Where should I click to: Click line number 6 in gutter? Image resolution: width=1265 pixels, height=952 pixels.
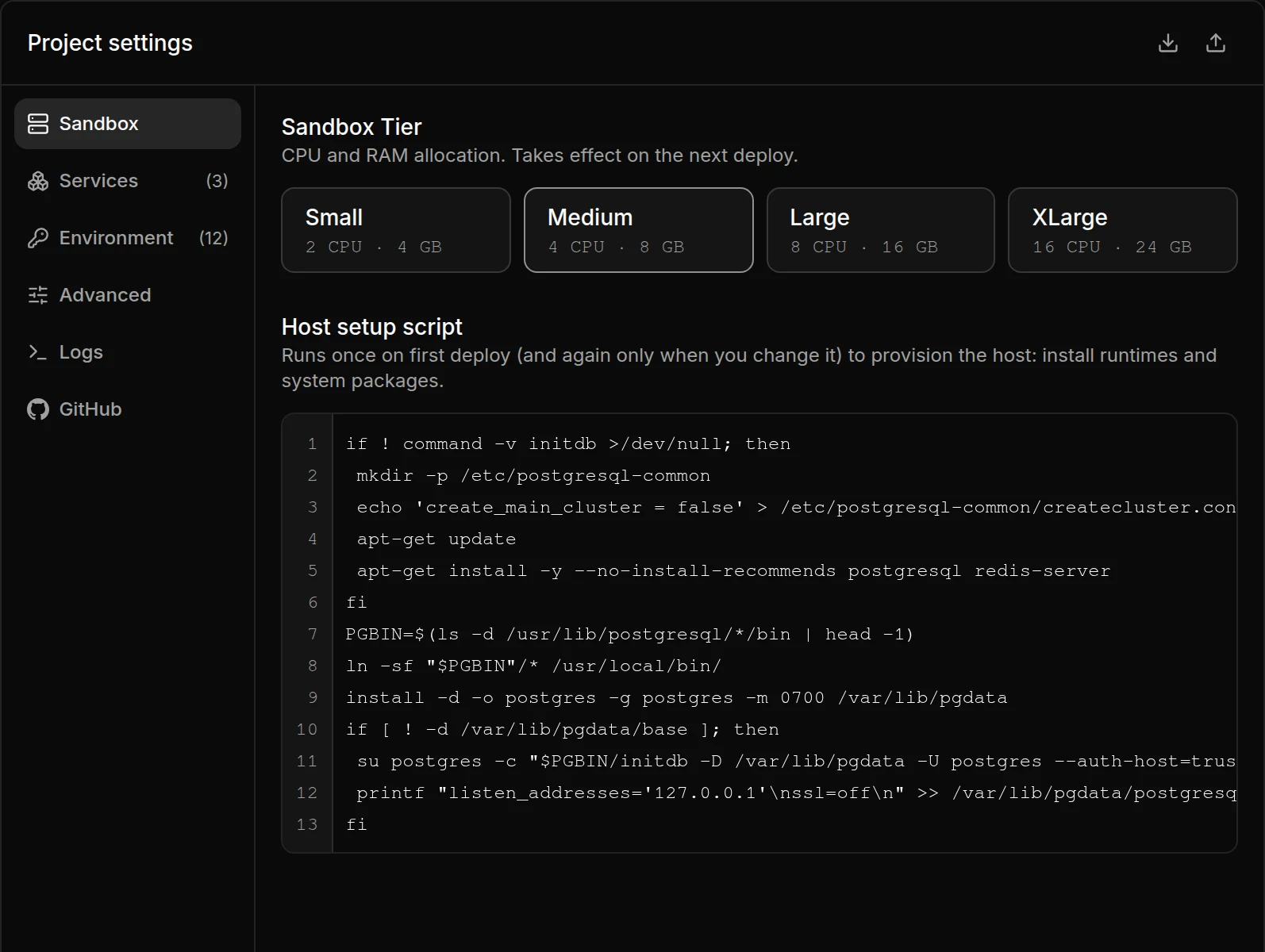click(x=313, y=603)
